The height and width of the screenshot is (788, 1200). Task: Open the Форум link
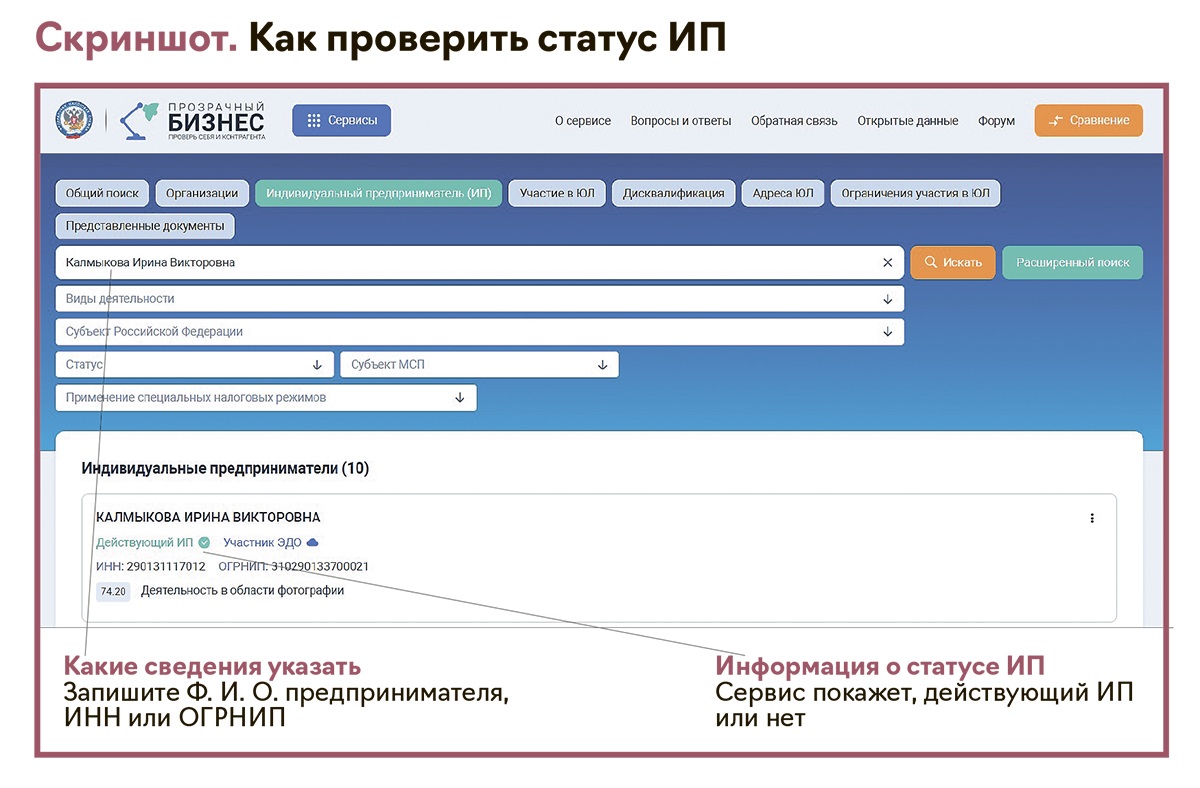pos(996,121)
